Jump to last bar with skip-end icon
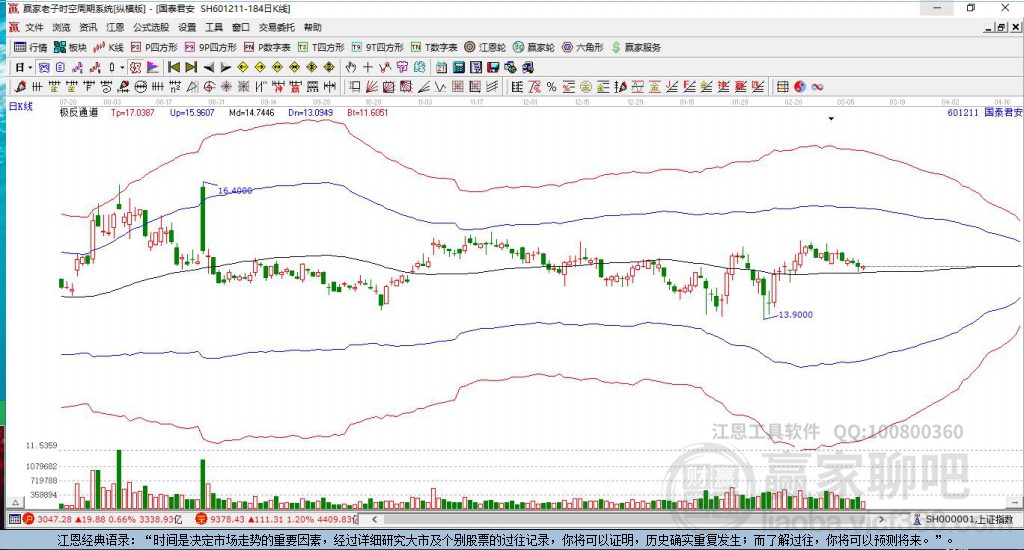Image resolution: width=1024 pixels, height=550 pixels. point(191,67)
